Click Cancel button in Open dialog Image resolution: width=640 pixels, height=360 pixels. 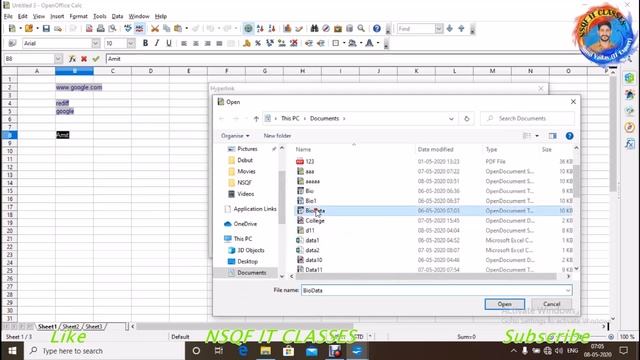[x=551, y=304]
